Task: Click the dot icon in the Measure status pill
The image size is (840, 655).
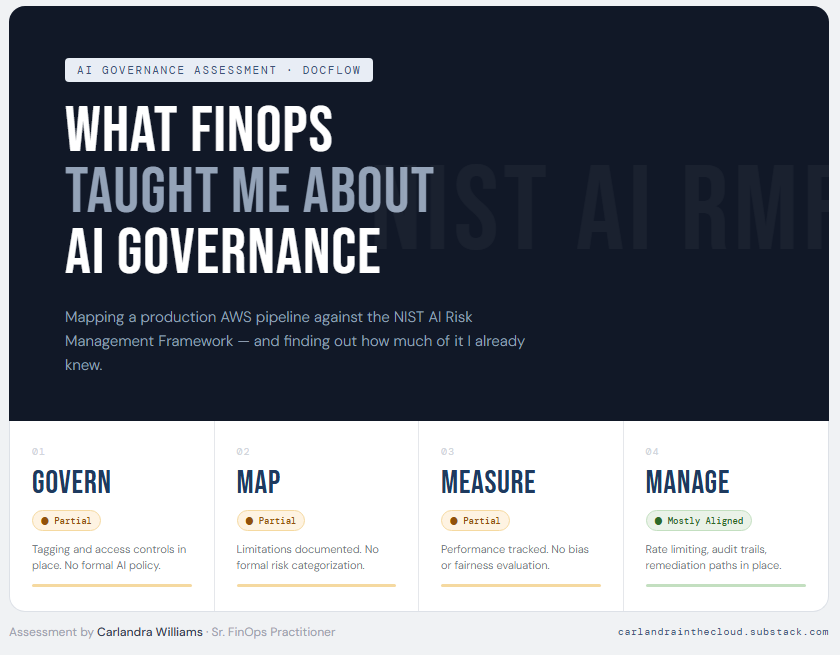Action: pyautogui.click(x=454, y=520)
